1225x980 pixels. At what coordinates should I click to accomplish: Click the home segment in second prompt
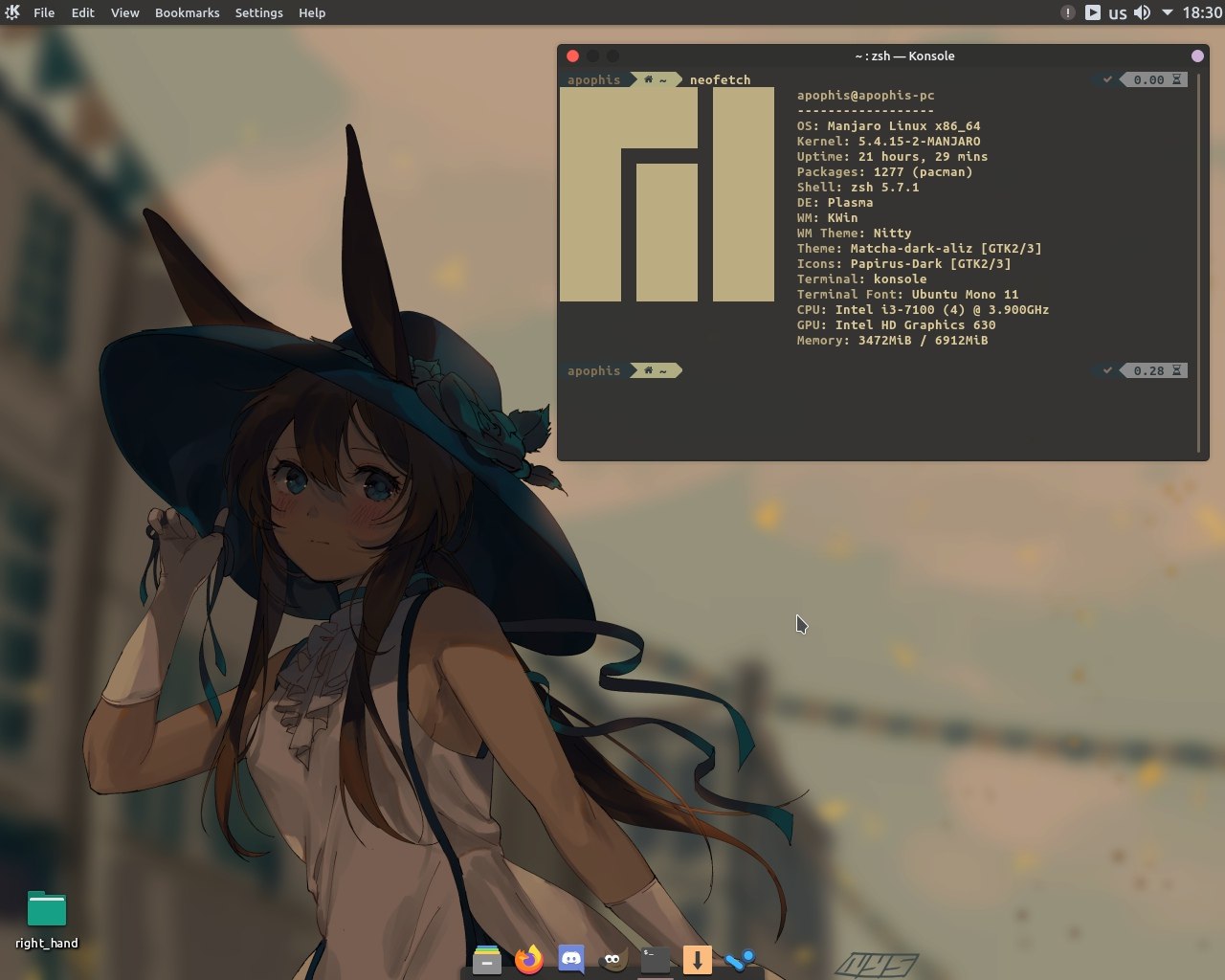(x=656, y=371)
